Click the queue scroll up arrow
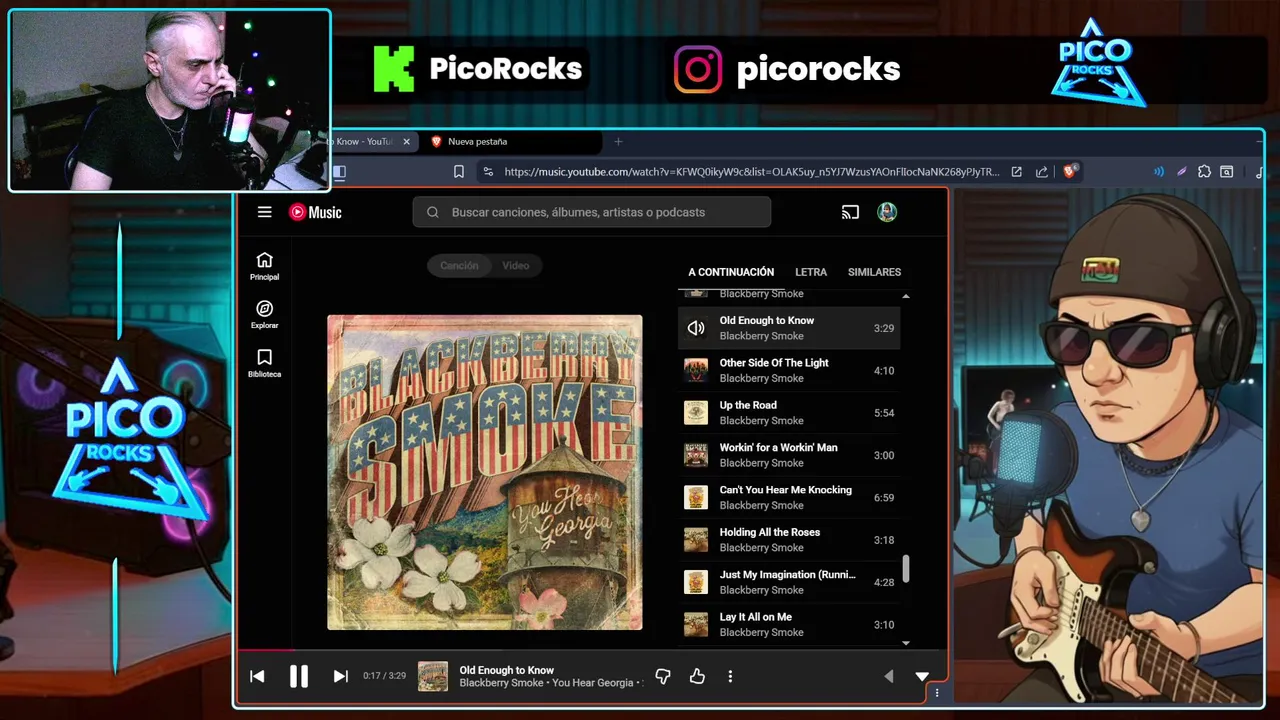This screenshot has height=720, width=1280. point(906,296)
